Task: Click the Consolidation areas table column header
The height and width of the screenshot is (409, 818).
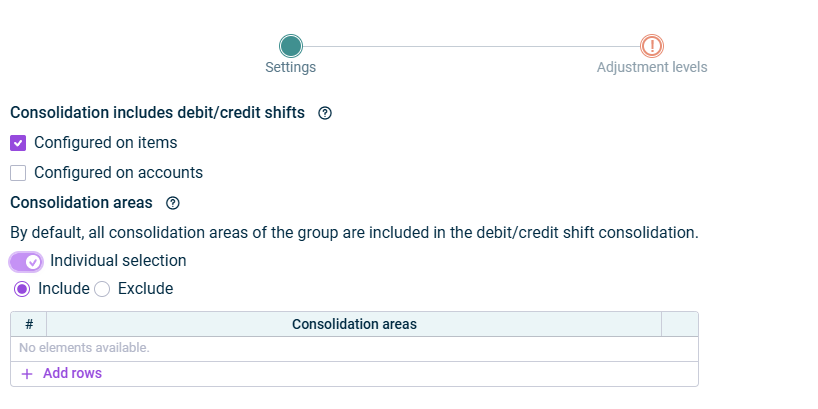Action: [x=354, y=324]
